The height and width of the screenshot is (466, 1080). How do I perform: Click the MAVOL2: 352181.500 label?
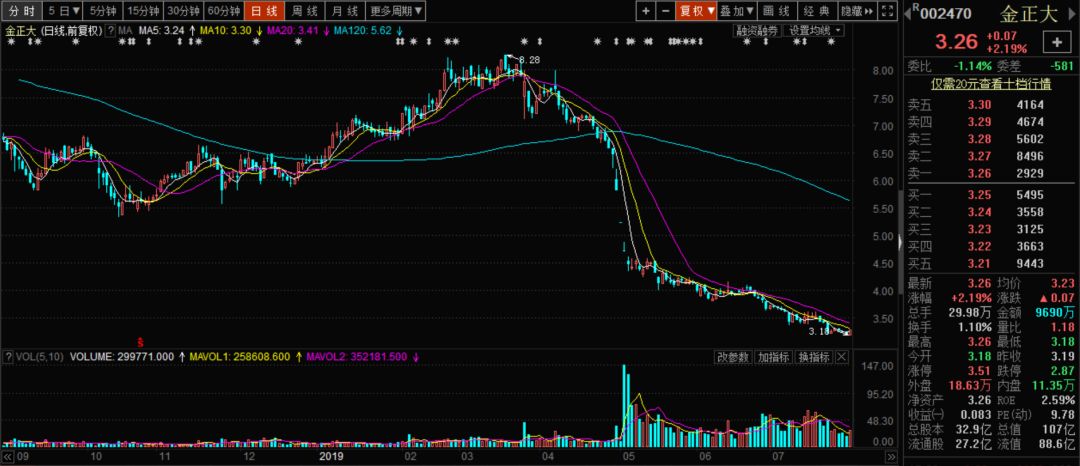(356, 357)
